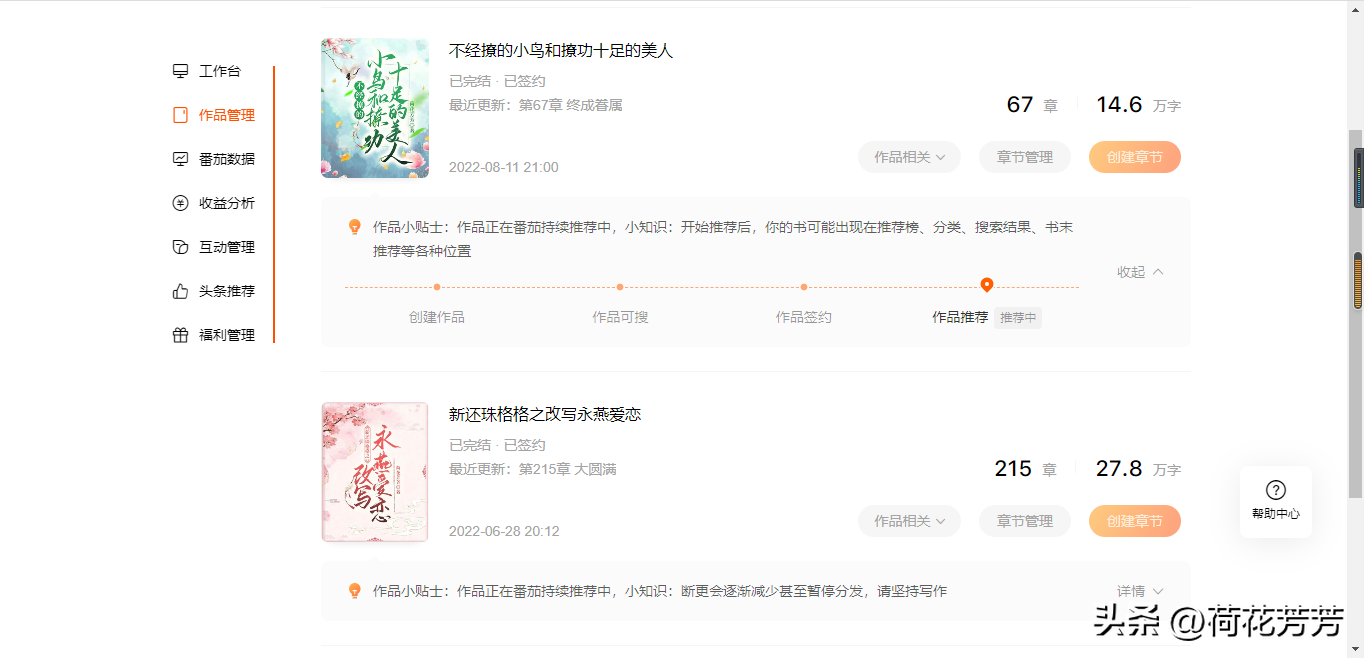Click the 作品管理 document icon
Viewport: 1364px width, 658px height.
pos(180,115)
